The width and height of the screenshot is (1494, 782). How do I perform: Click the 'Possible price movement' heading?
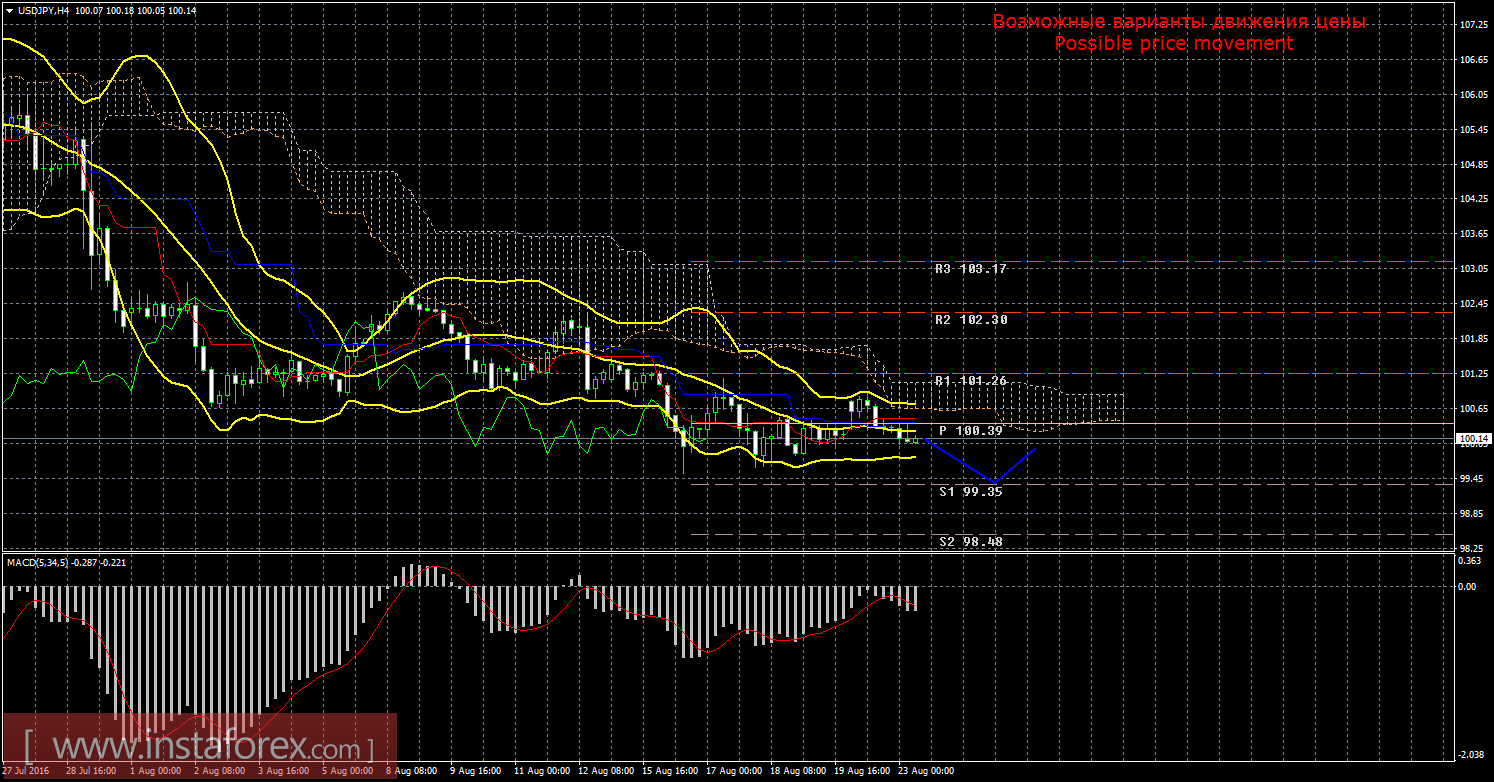(x=1173, y=44)
